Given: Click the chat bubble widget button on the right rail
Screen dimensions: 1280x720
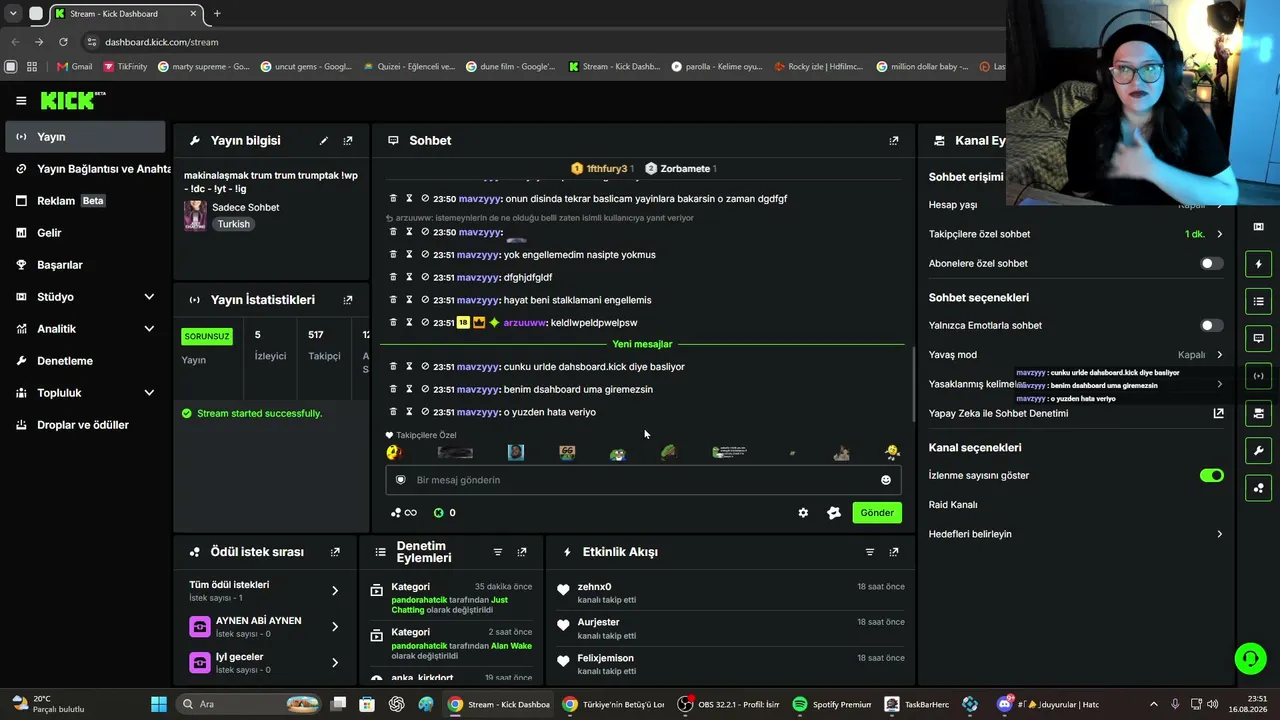Looking at the screenshot, I should (x=1258, y=338).
